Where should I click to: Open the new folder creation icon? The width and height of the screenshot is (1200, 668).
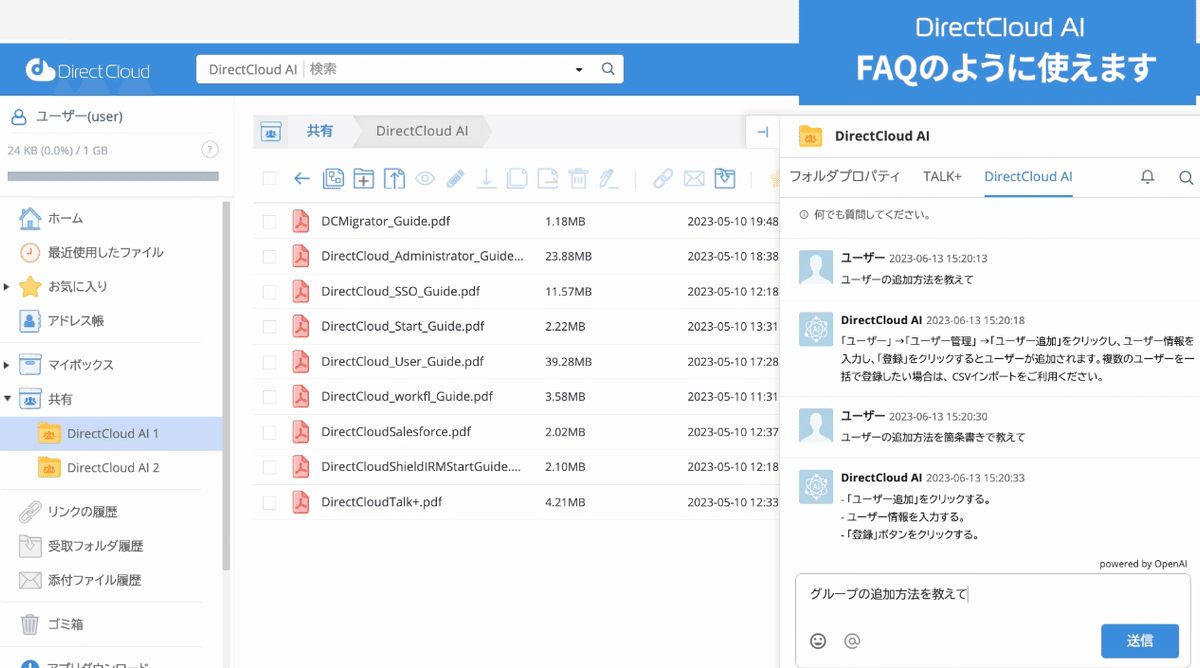(x=363, y=178)
